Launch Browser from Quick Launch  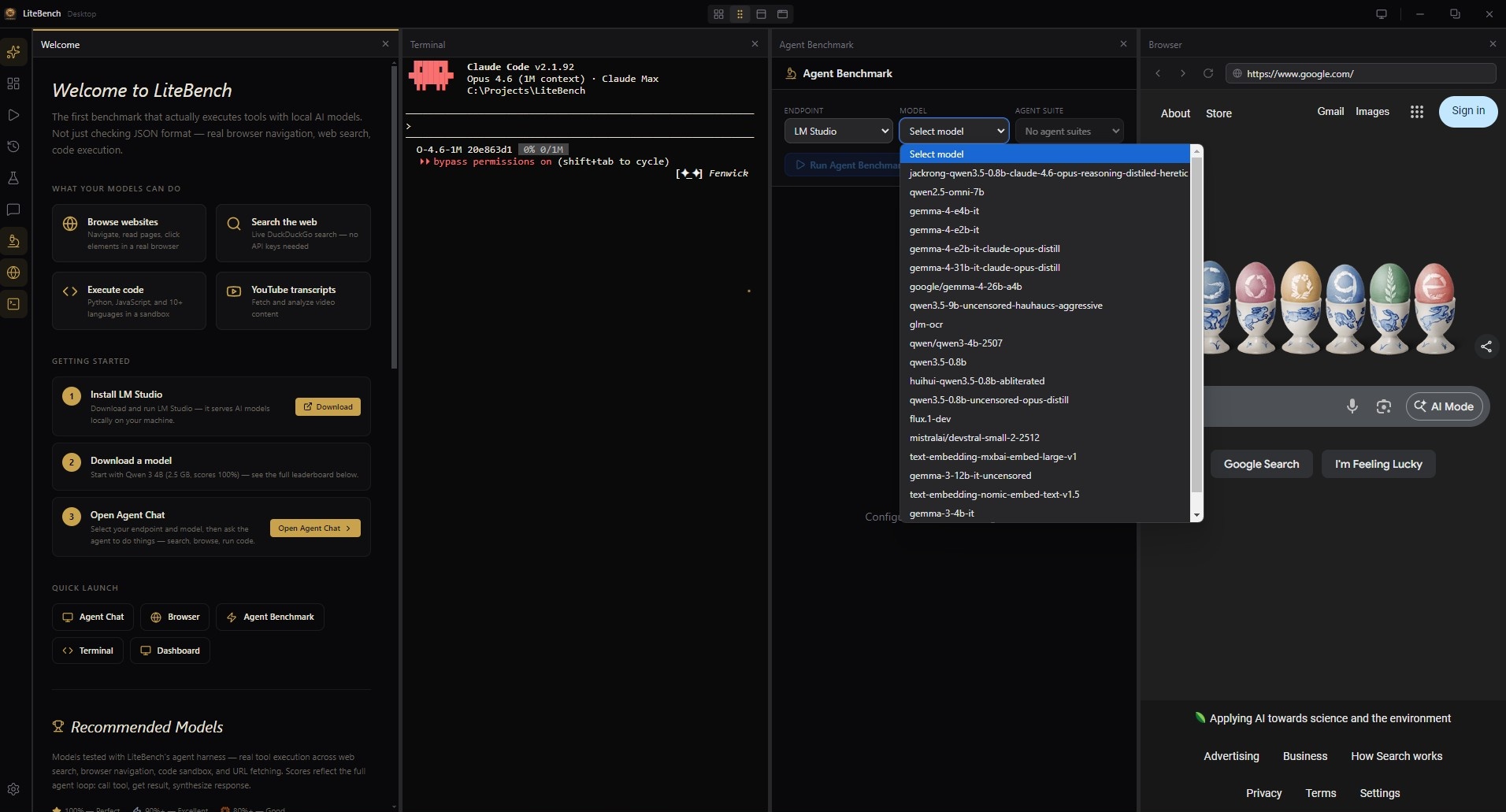pos(175,617)
